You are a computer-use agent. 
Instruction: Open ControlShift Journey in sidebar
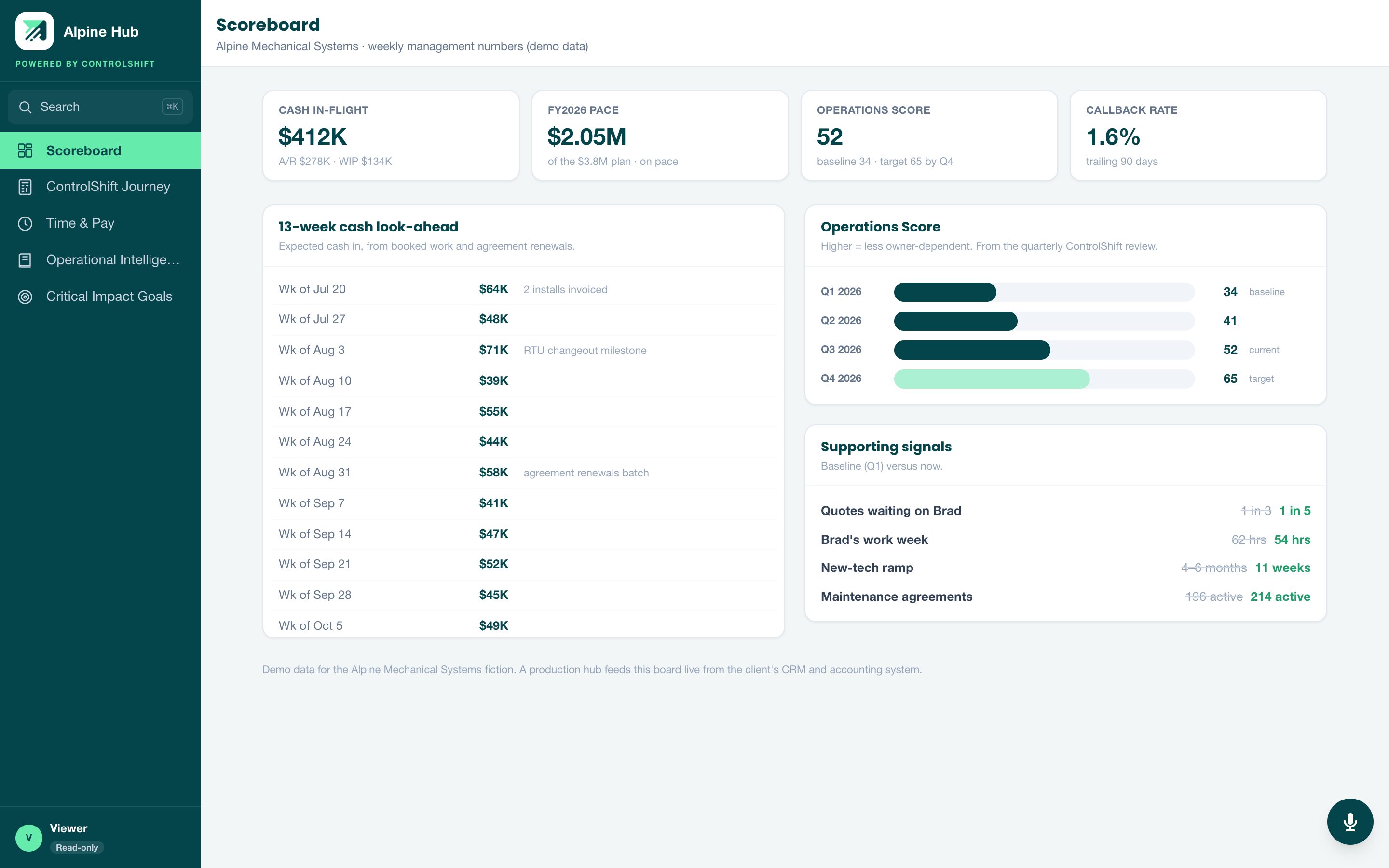pos(100,187)
